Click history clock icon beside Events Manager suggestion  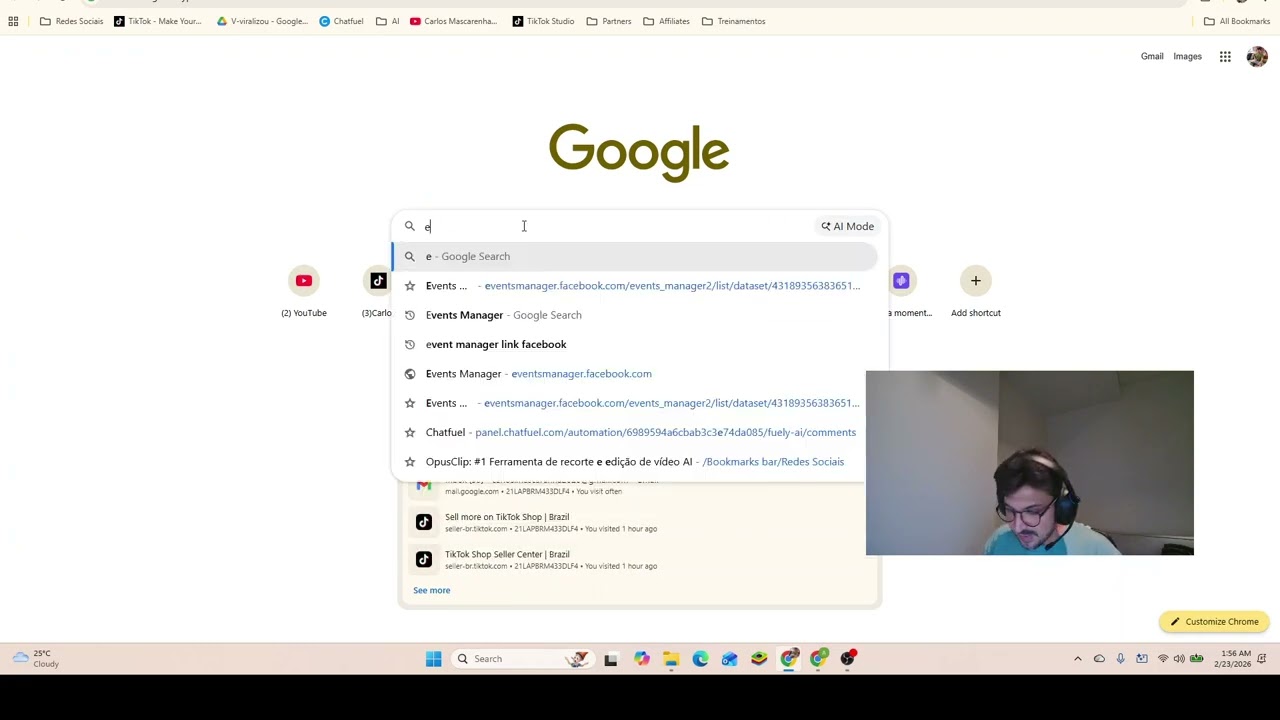point(409,315)
